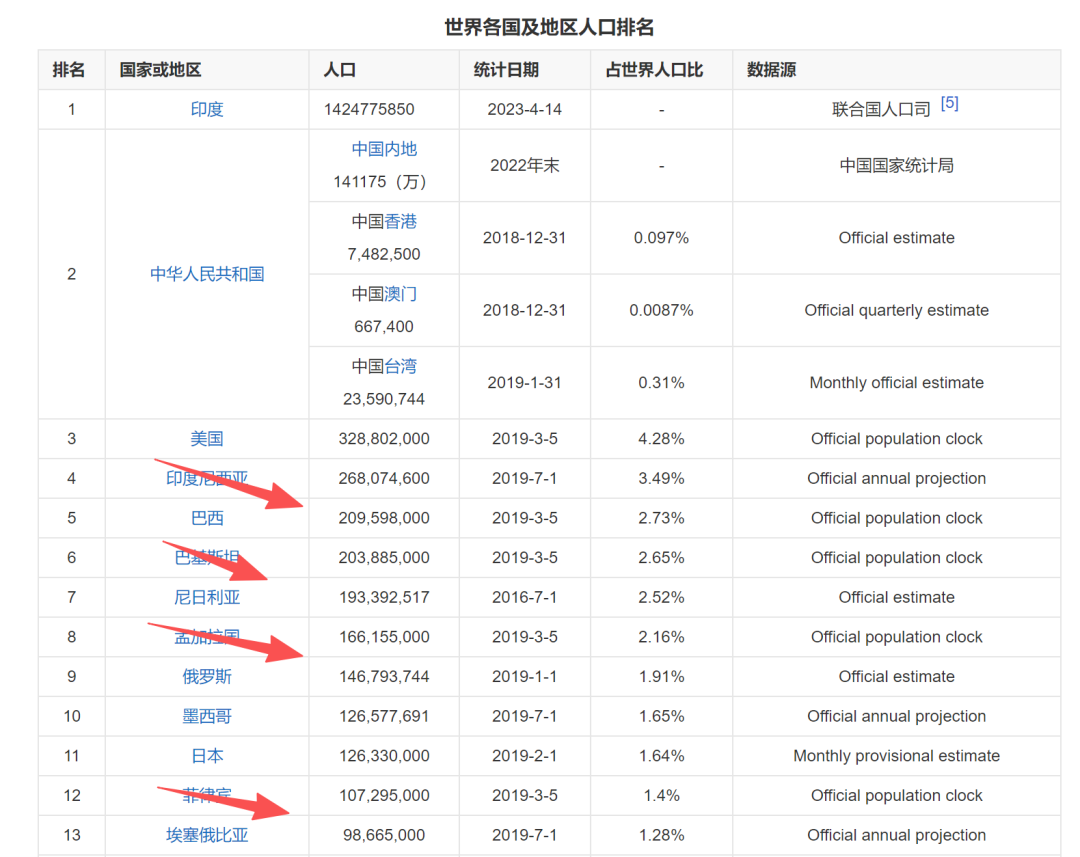
Task: Click the 世界各国及地区人口排名 table title
Action: pyautogui.click(x=549, y=27)
